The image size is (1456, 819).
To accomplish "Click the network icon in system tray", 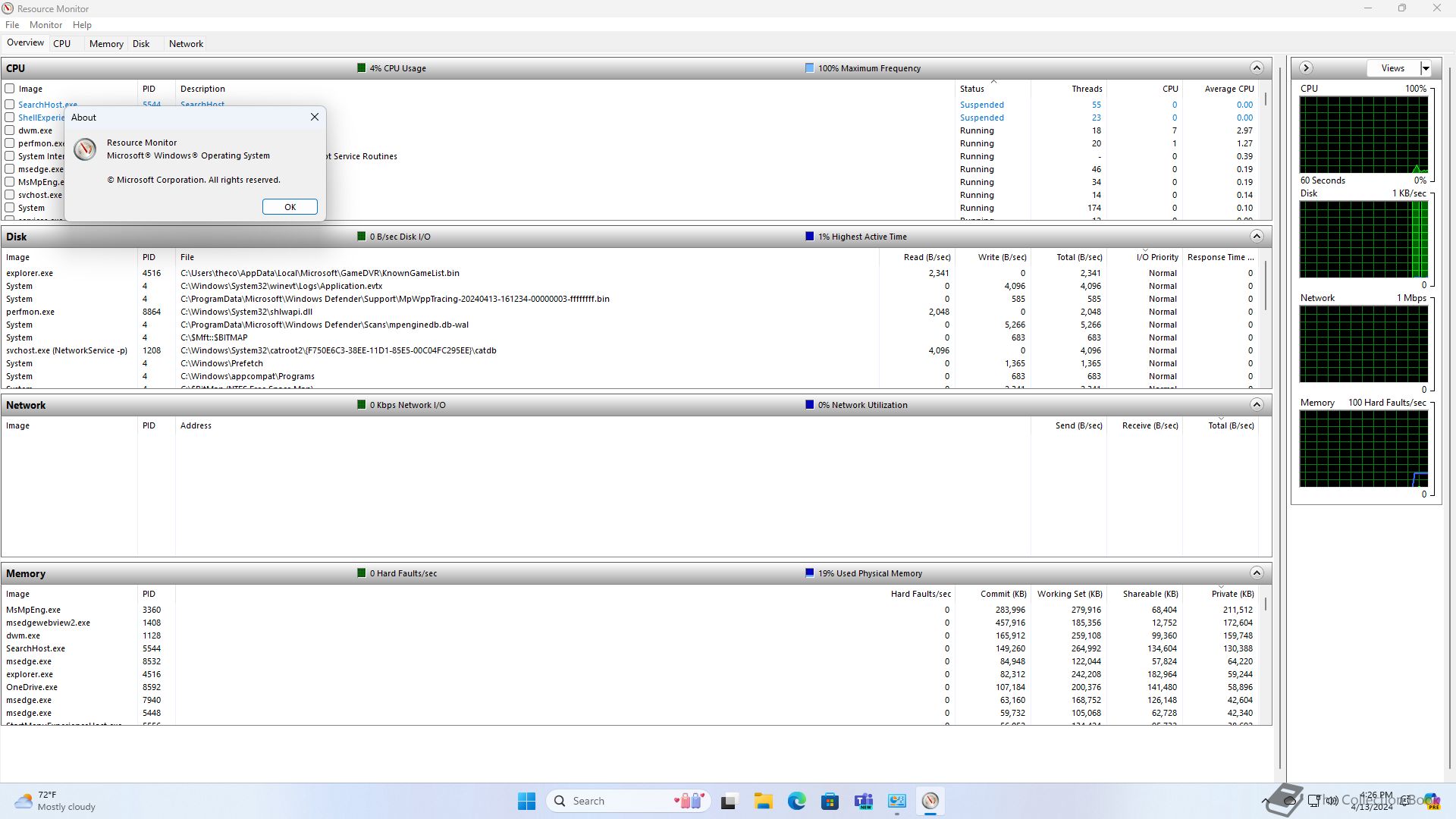I will pyautogui.click(x=1315, y=801).
